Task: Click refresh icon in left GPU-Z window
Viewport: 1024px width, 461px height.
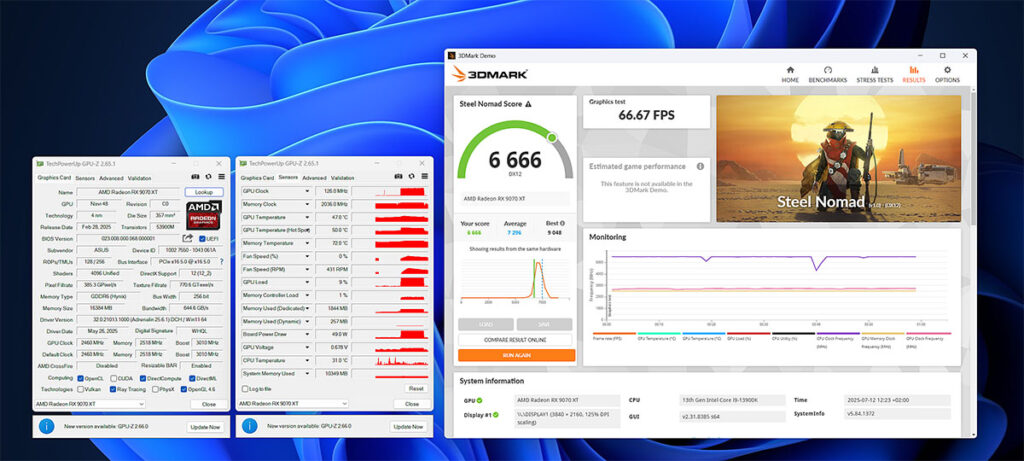Action: click(x=208, y=177)
